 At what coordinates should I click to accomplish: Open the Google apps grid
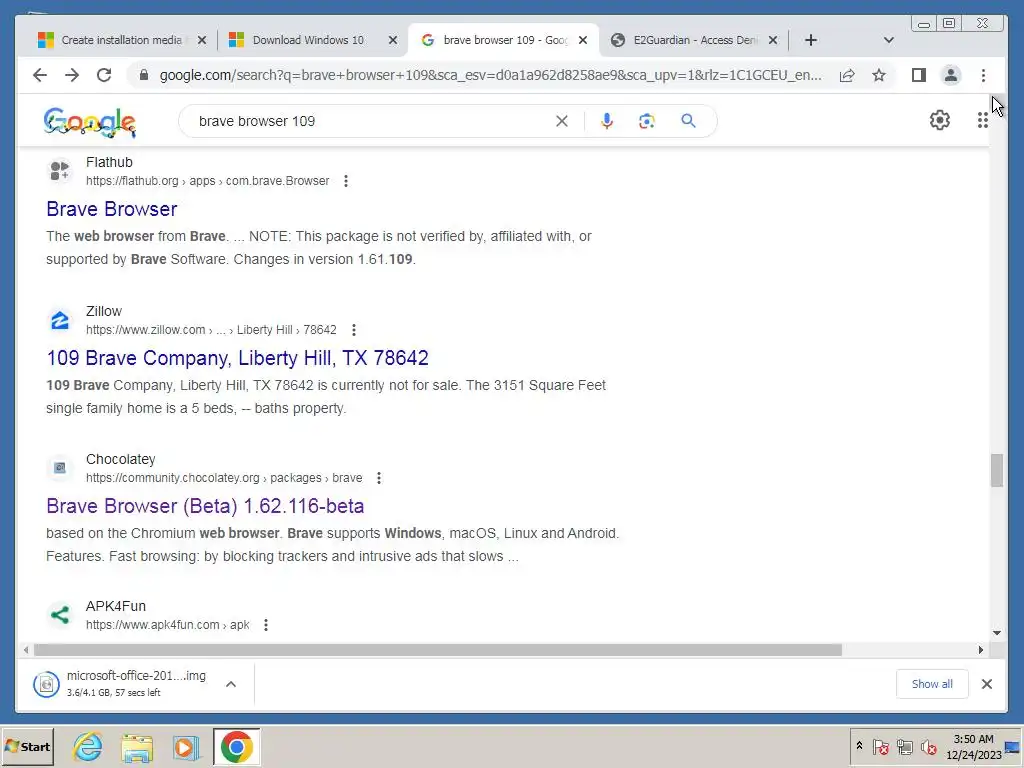(x=982, y=120)
